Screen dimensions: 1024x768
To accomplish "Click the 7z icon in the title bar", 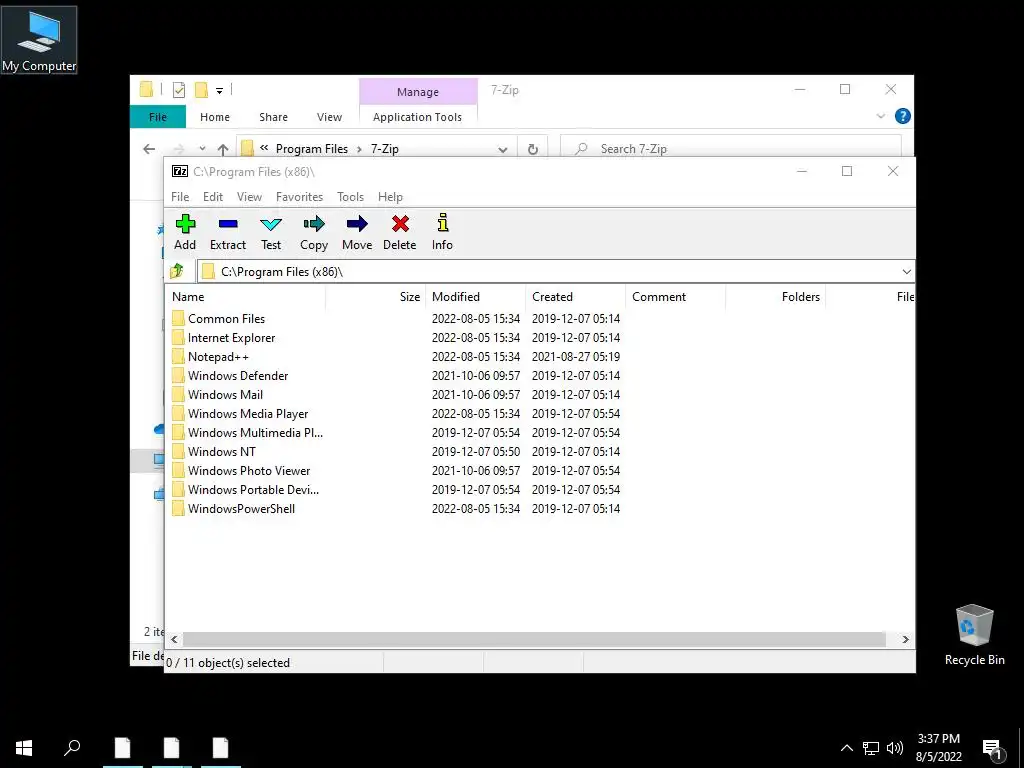I will pos(180,171).
